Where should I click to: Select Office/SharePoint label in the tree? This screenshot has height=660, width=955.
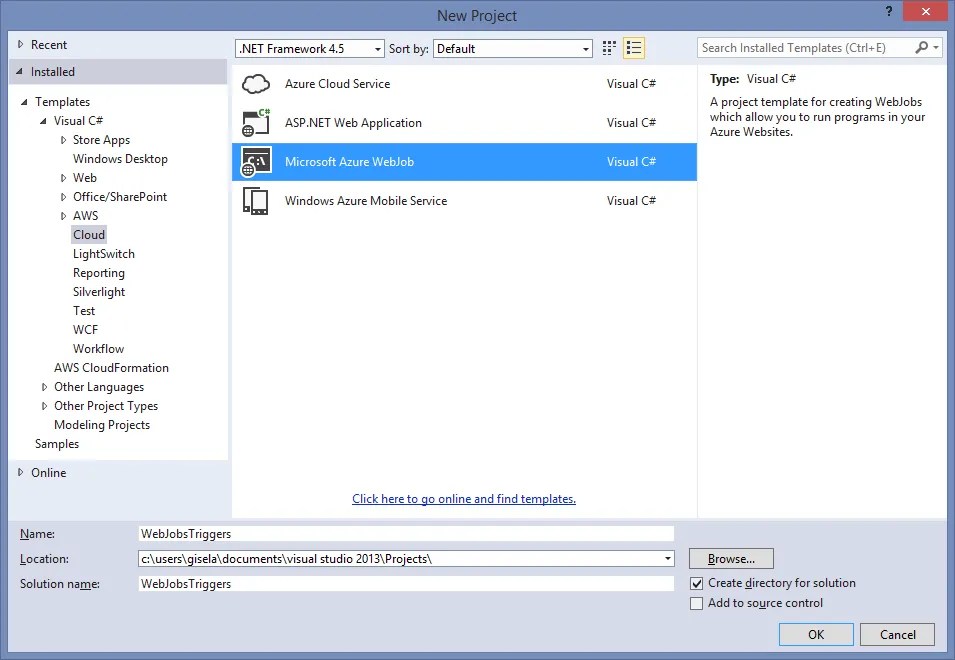[119, 197]
